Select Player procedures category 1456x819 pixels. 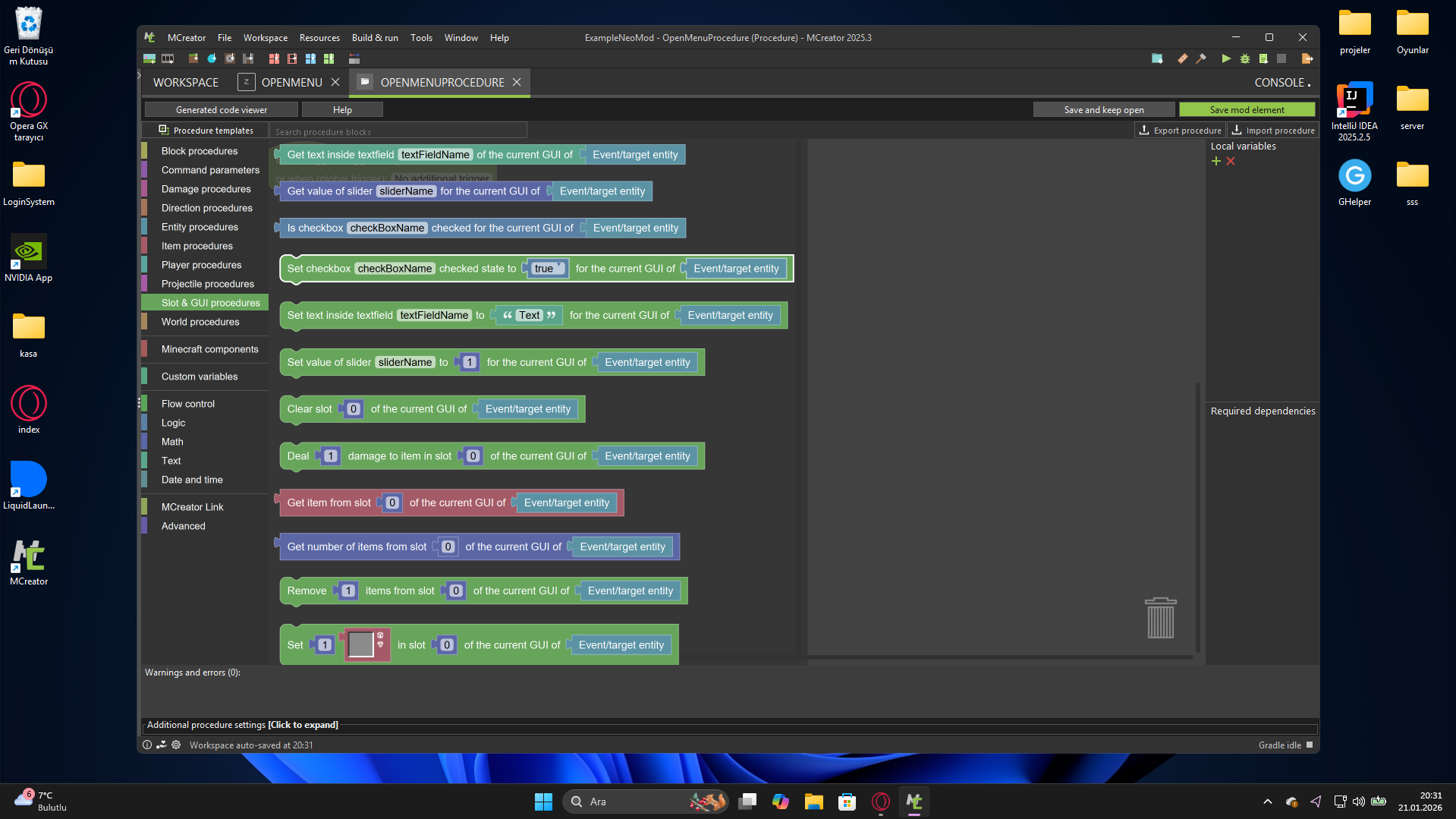pyautogui.click(x=205, y=265)
